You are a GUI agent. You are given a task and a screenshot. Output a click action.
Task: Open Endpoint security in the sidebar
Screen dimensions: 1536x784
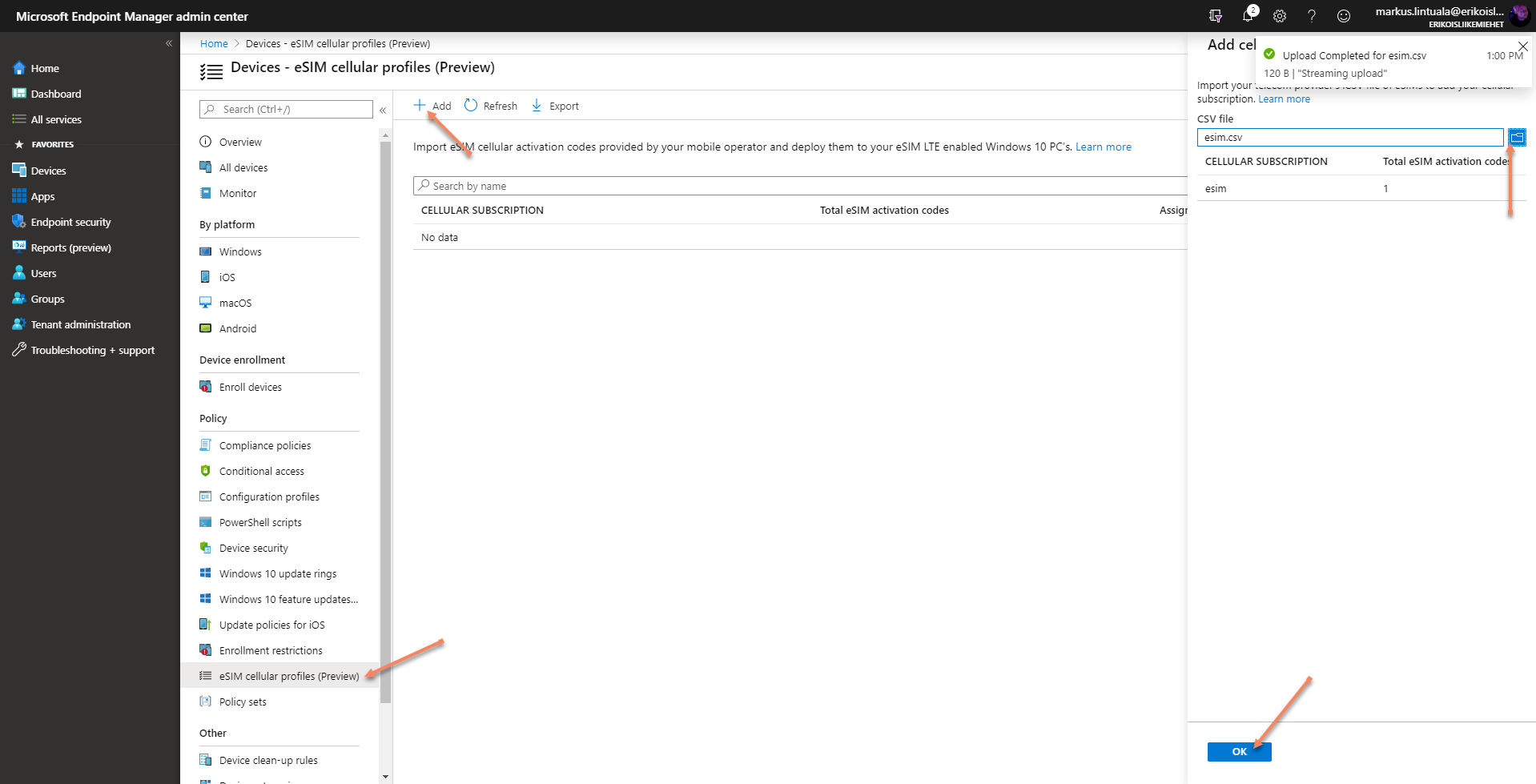70,222
